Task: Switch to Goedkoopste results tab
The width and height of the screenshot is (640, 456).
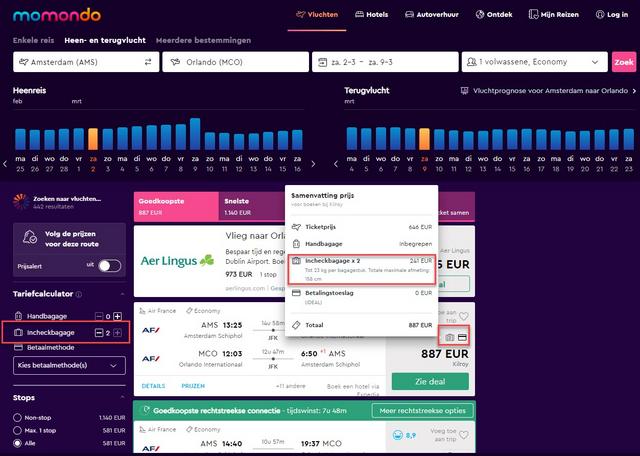Action: point(176,207)
